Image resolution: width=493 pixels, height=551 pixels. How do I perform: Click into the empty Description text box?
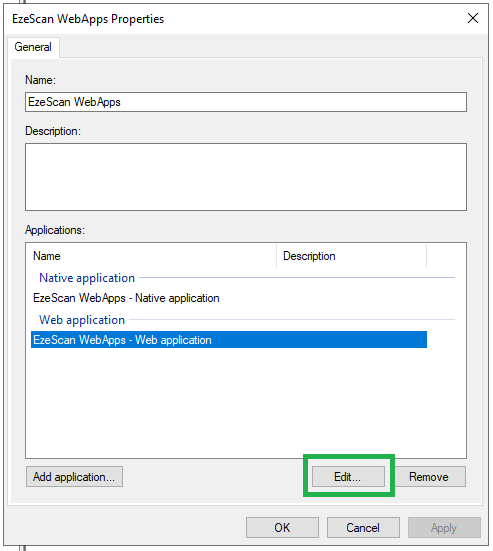246,177
